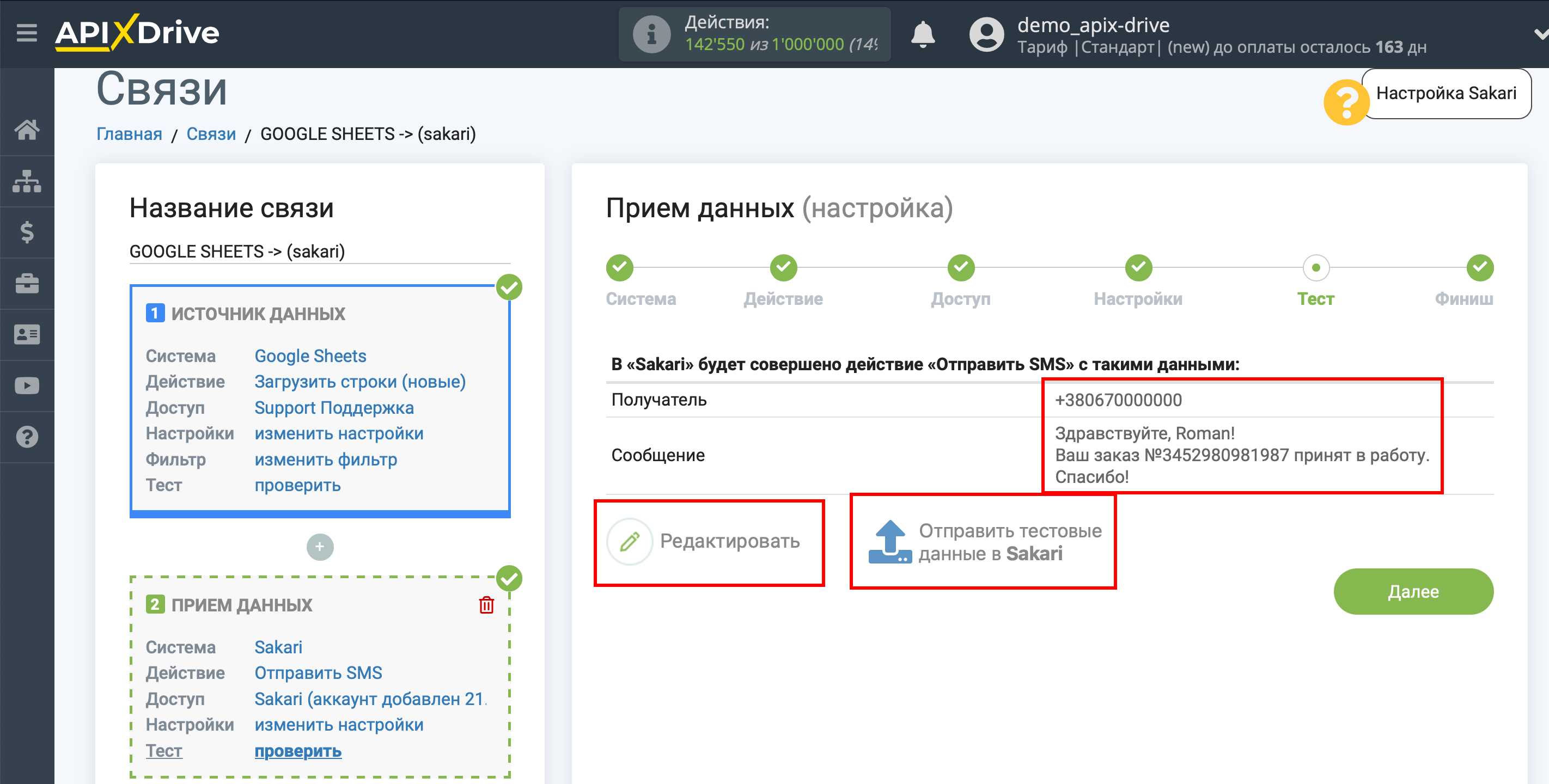Open the sidebar help question mark
Image resolution: width=1549 pixels, height=784 pixels.
click(x=27, y=437)
